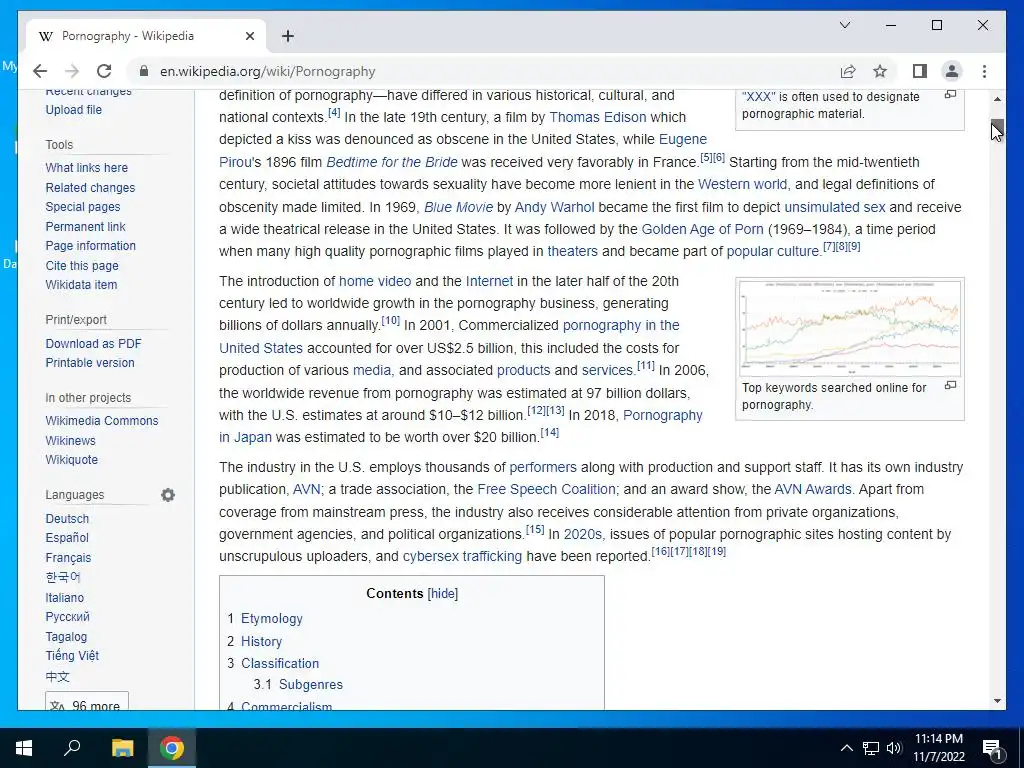Jump to the Subgenres subsection

[311, 684]
